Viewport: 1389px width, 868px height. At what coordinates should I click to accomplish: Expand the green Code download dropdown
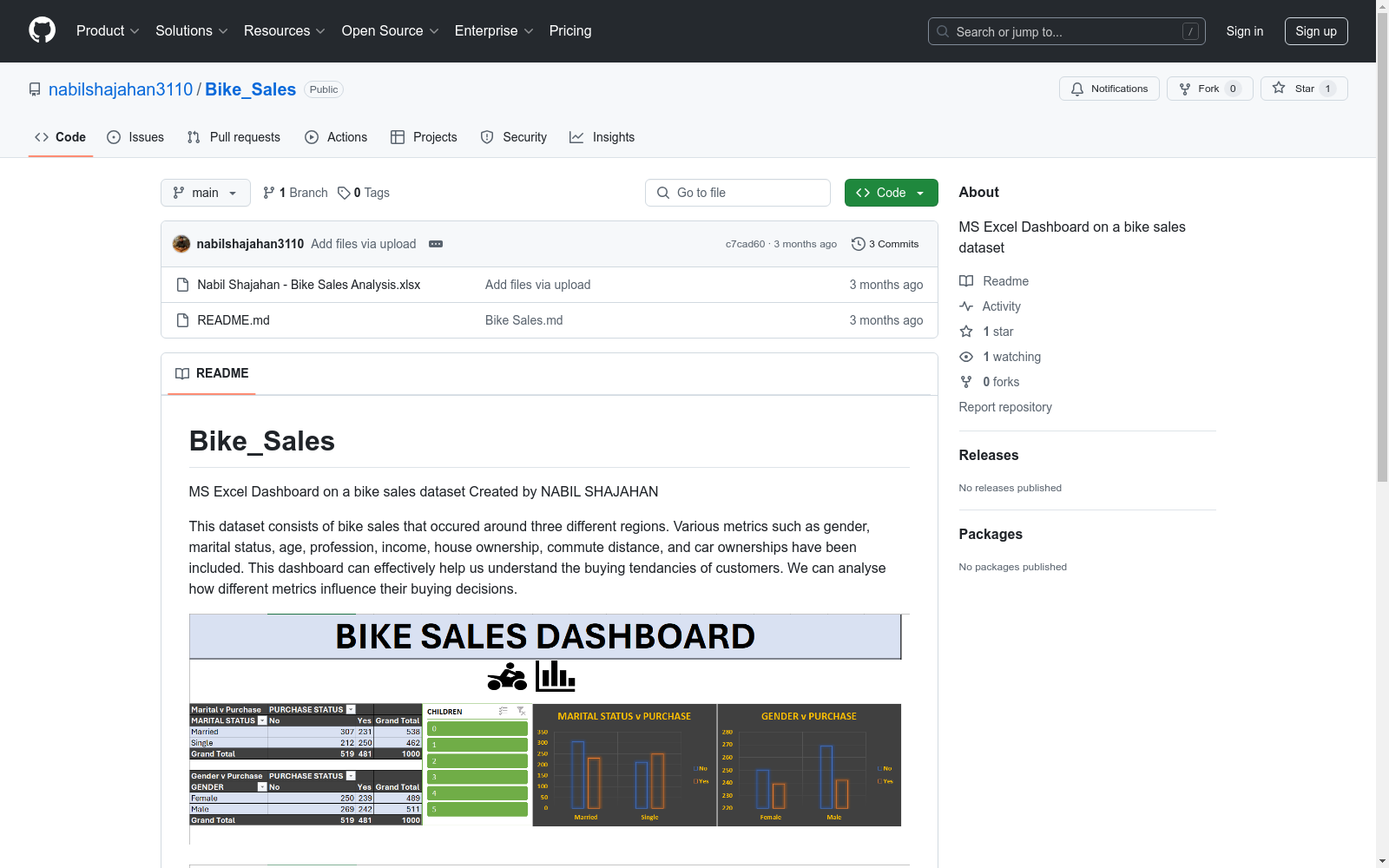click(892, 193)
